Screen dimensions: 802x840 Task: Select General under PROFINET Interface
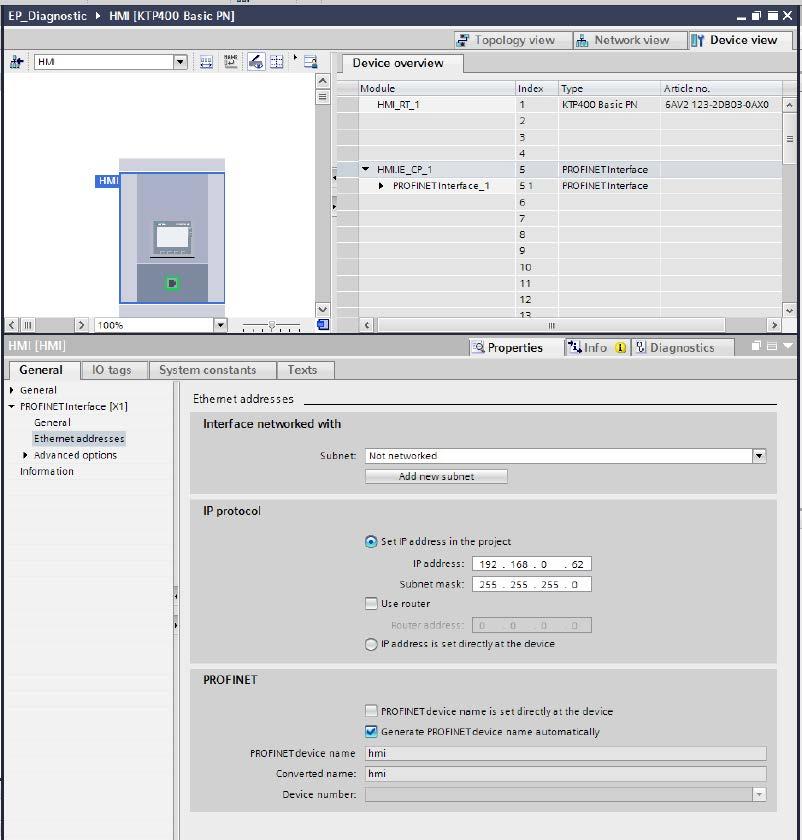point(53,423)
